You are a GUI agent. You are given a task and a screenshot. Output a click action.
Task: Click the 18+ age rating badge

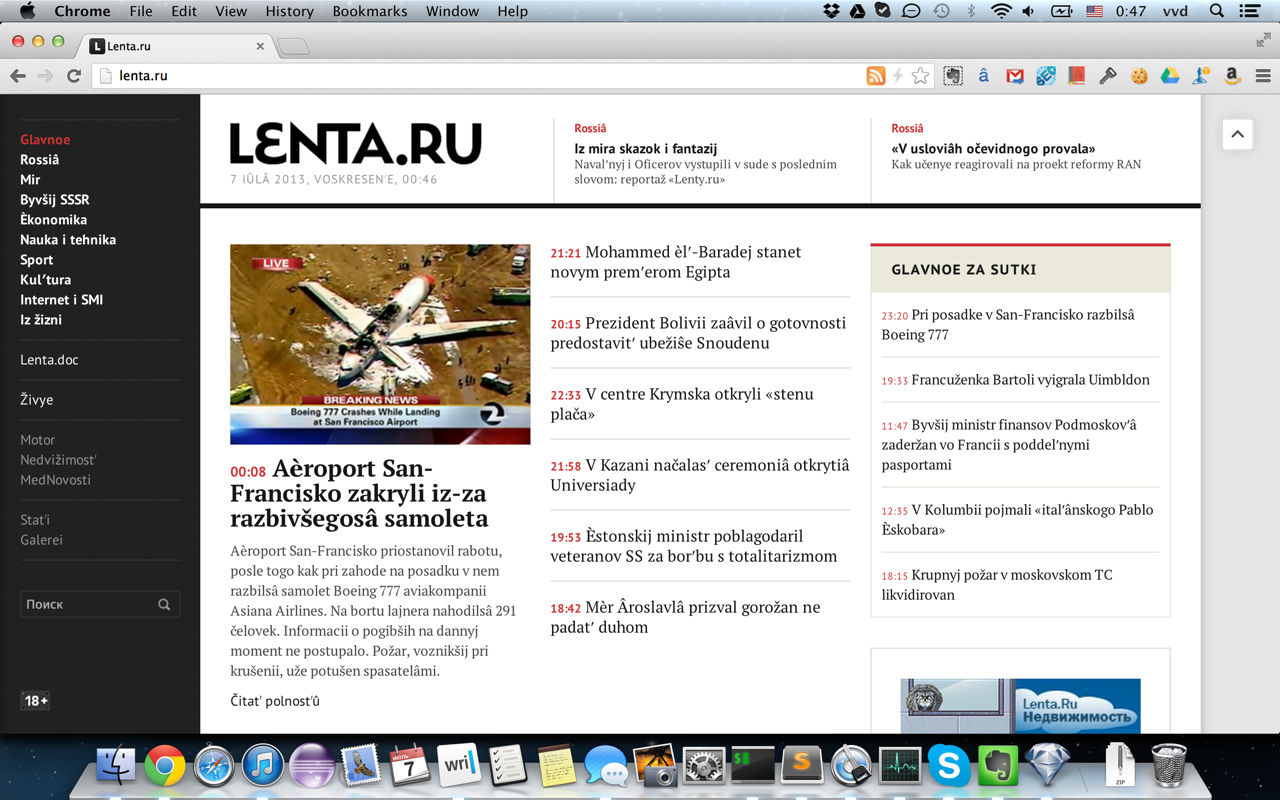[x=35, y=701]
